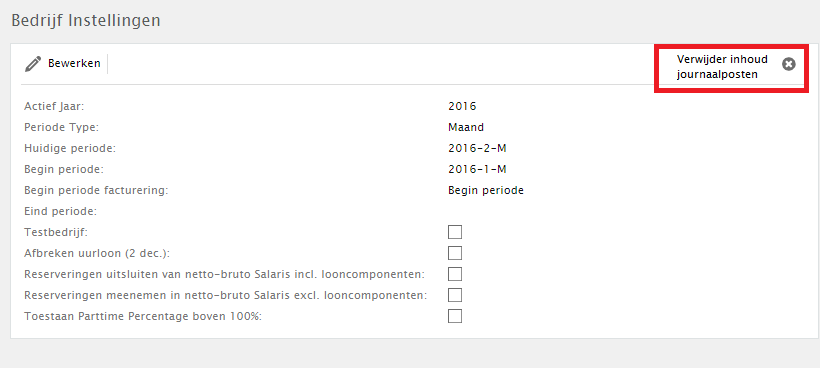Select the Actief Jaar value 2016
Viewport: 820px width, 368px height.
[462, 106]
